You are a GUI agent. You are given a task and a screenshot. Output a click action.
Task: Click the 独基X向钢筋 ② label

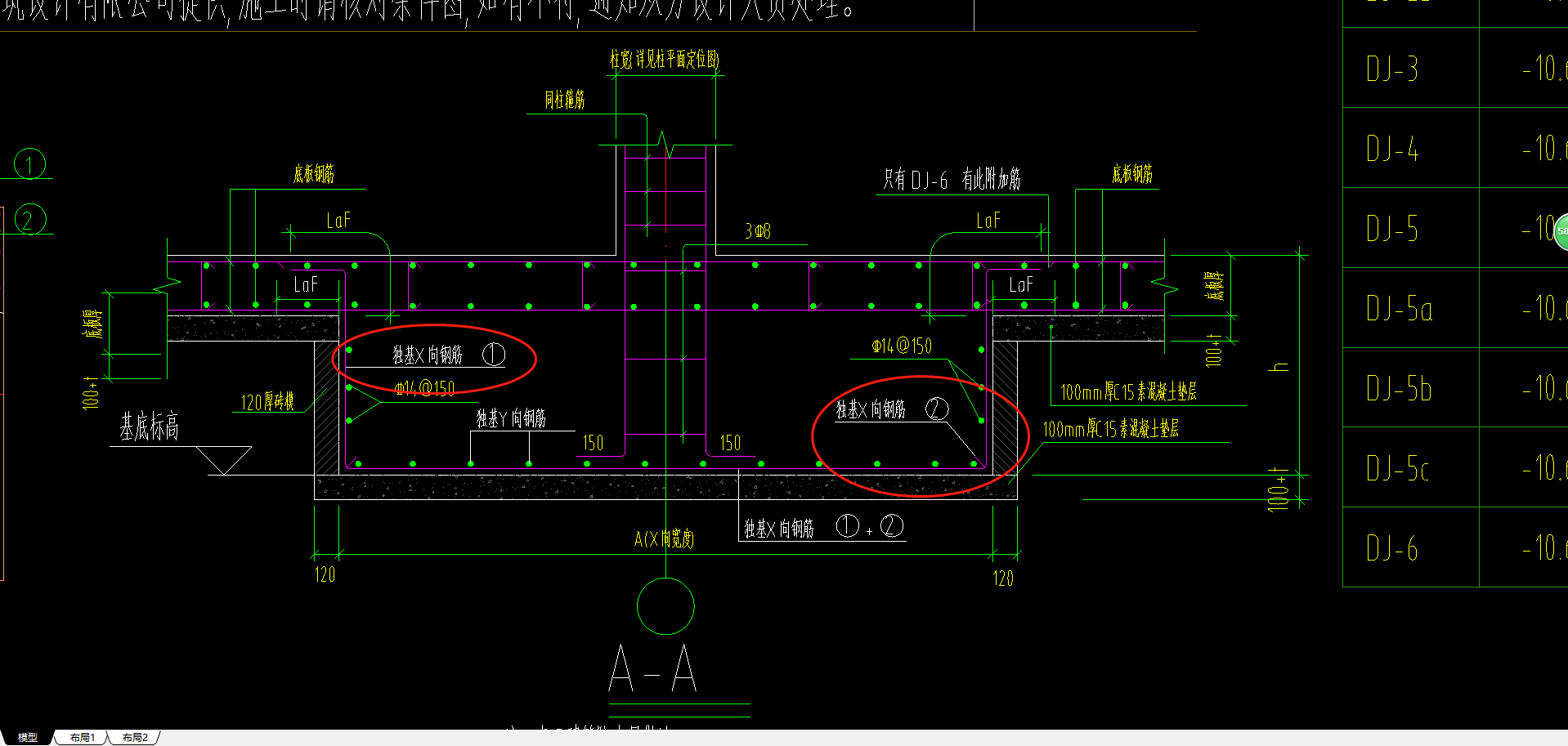(892, 409)
